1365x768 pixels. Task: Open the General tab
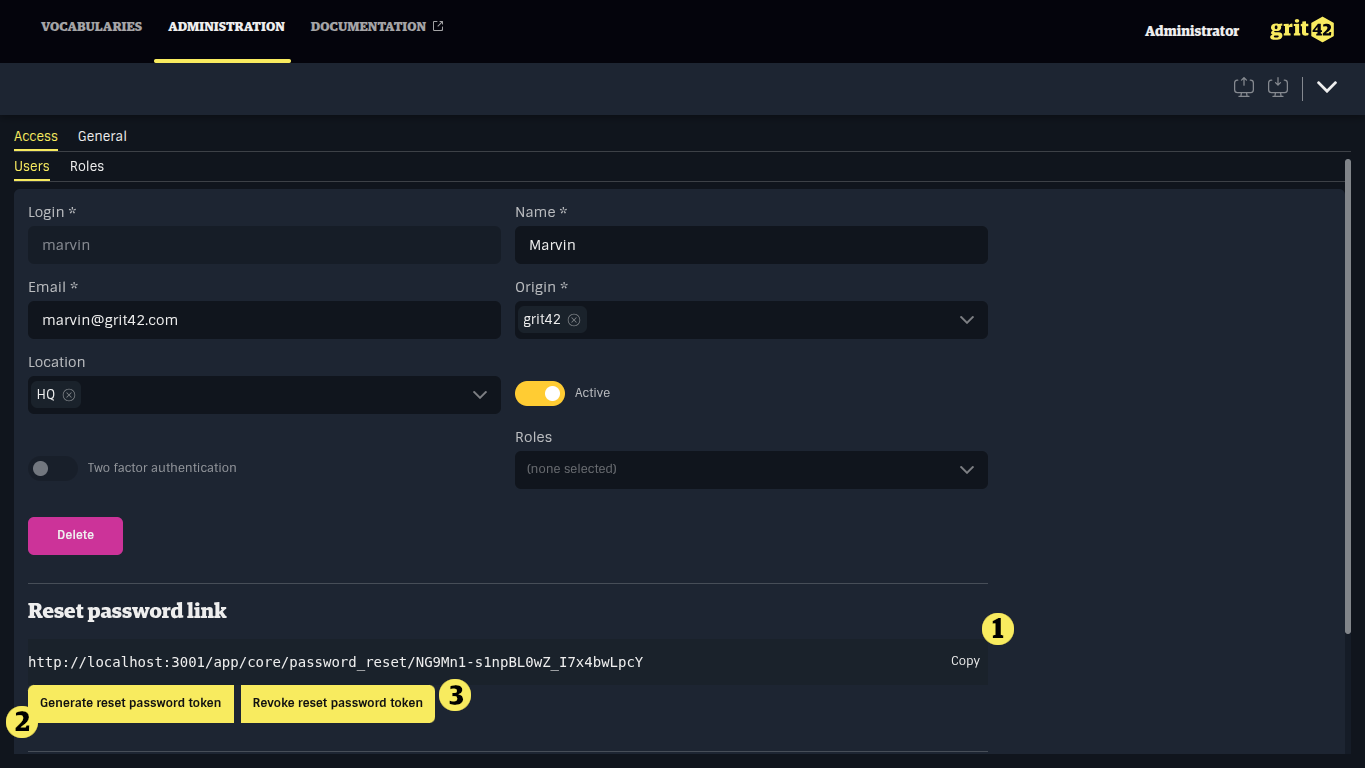click(x=102, y=136)
